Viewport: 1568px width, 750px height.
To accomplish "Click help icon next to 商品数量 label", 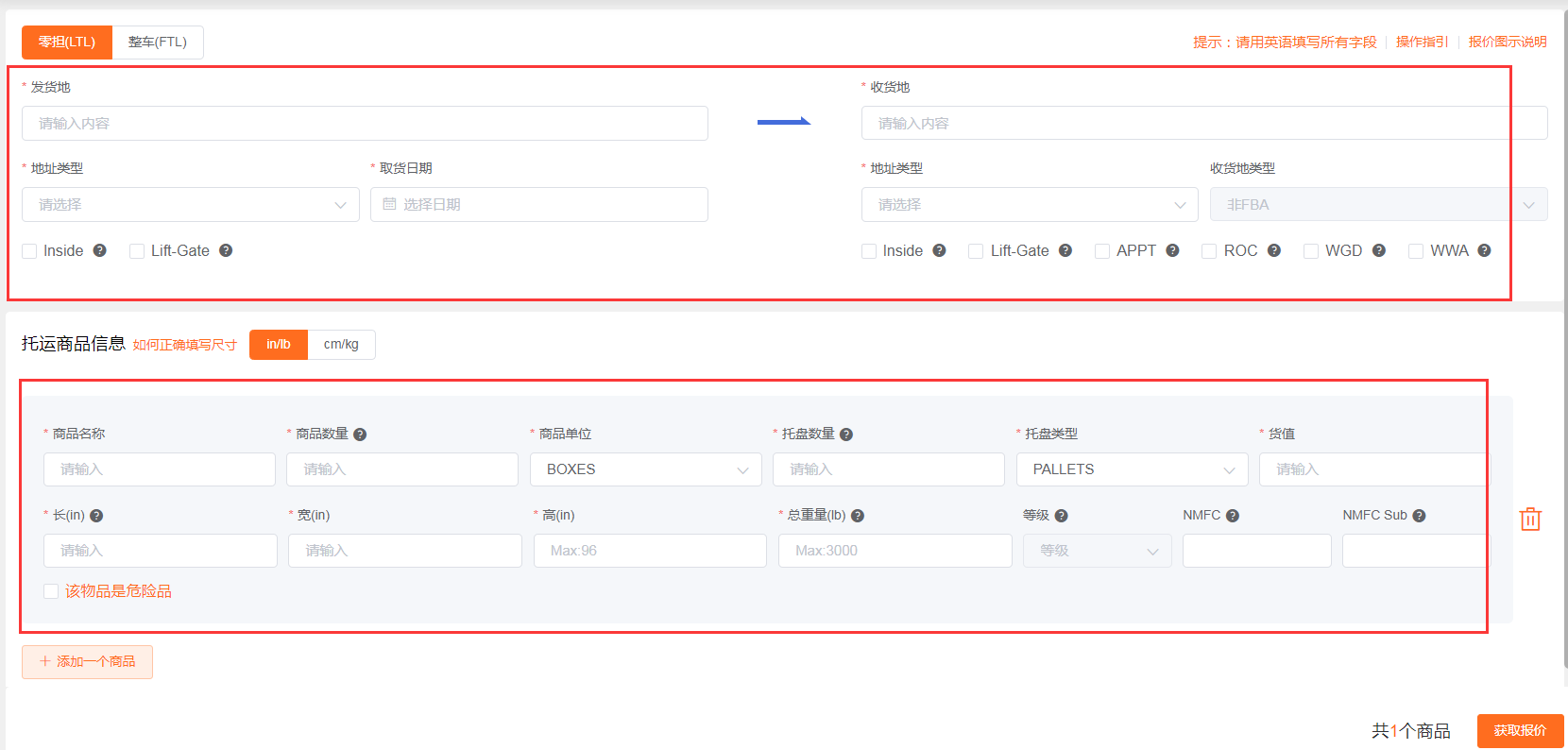I will point(360,435).
